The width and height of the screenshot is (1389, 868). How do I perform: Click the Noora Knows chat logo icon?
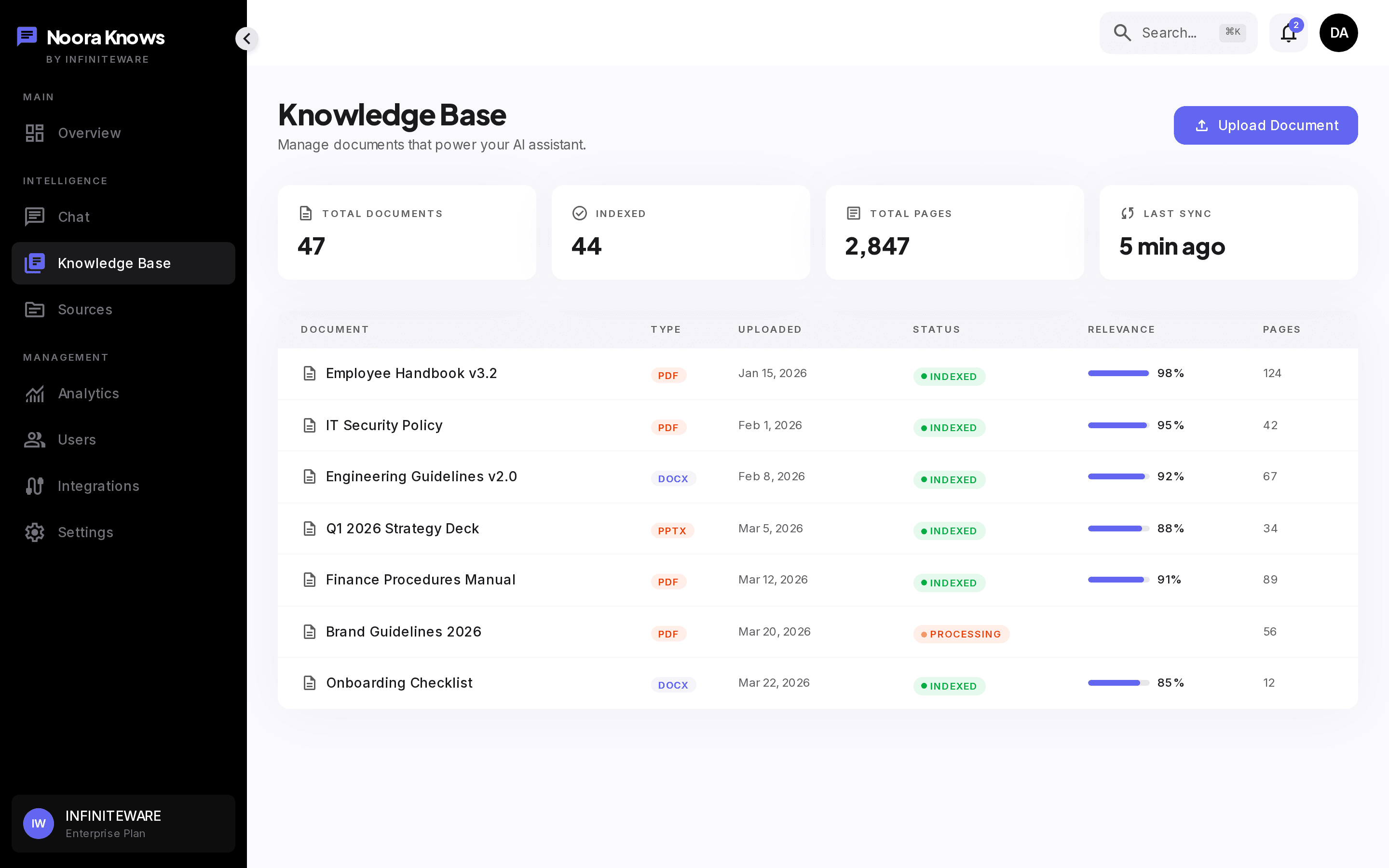click(27, 37)
